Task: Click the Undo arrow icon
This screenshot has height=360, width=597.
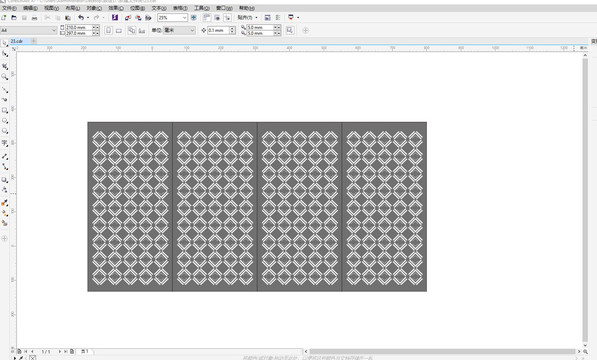Action: (x=81, y=18)
